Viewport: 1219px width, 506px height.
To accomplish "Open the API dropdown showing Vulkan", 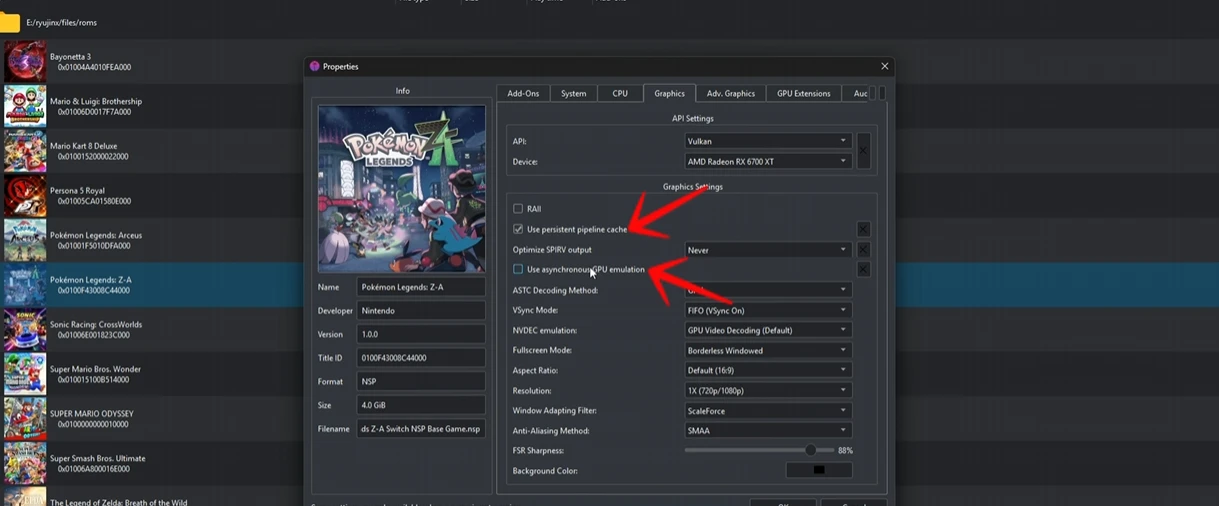I will (x=767, y=141).
